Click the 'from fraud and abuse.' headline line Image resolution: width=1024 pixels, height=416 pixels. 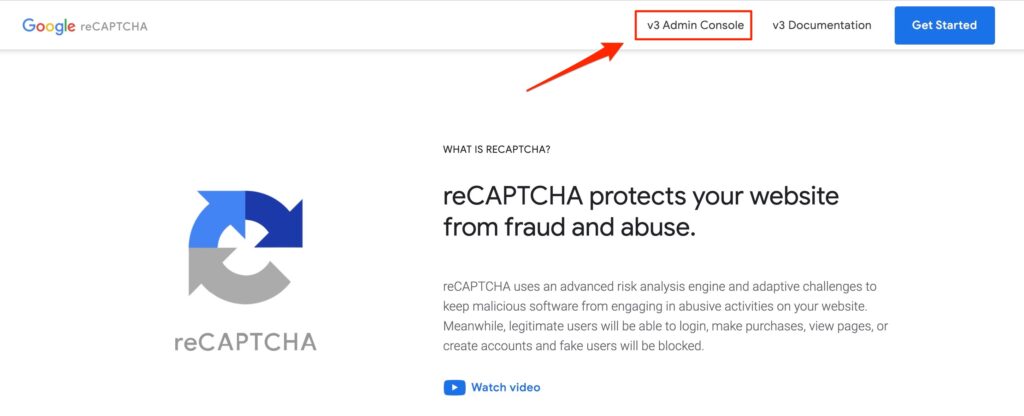(568, 227)
